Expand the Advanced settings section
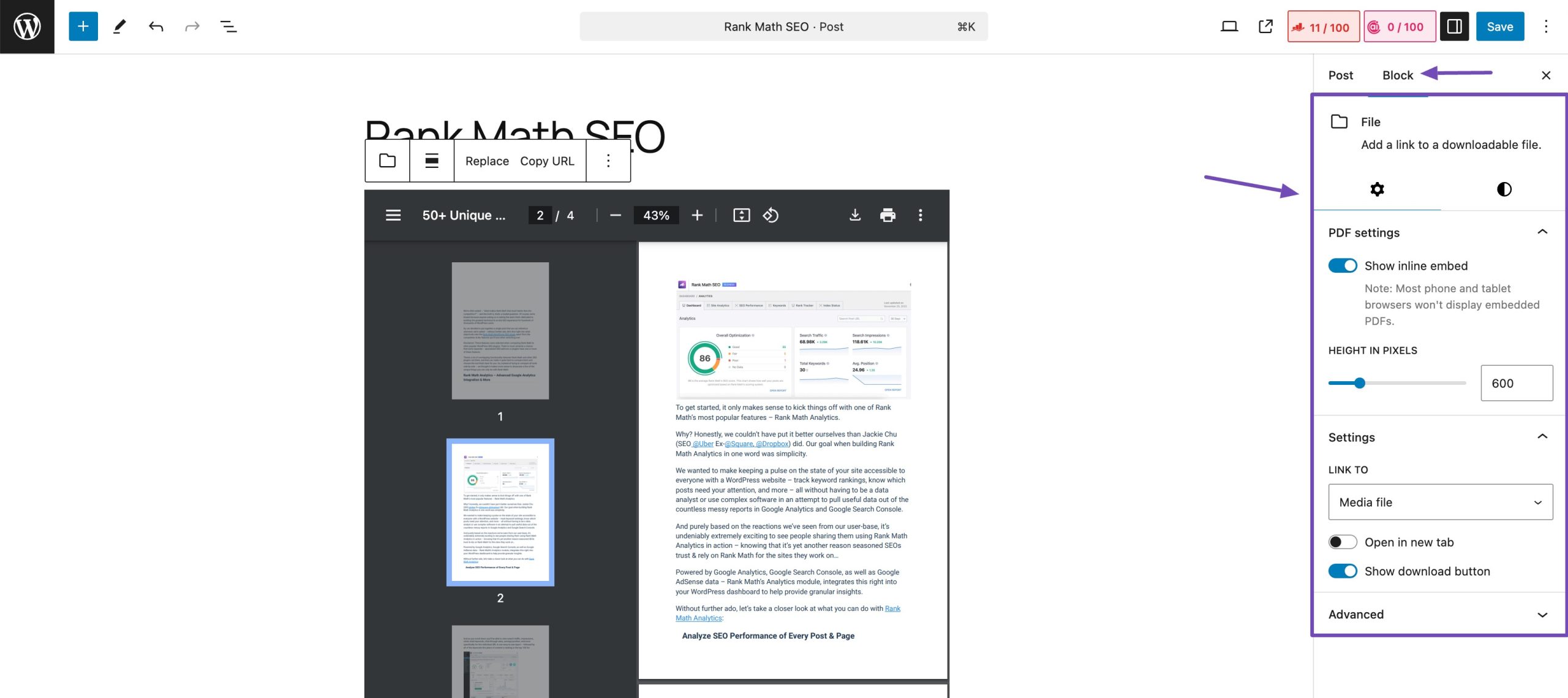 [1436, 613]
